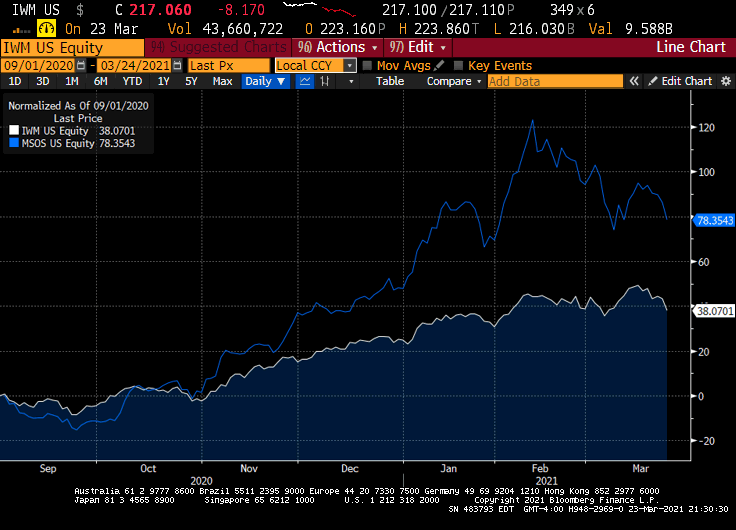Viewport: 736px width, 530px height.
Task: Switch to Table view
Action: click(x=390, y=81)
